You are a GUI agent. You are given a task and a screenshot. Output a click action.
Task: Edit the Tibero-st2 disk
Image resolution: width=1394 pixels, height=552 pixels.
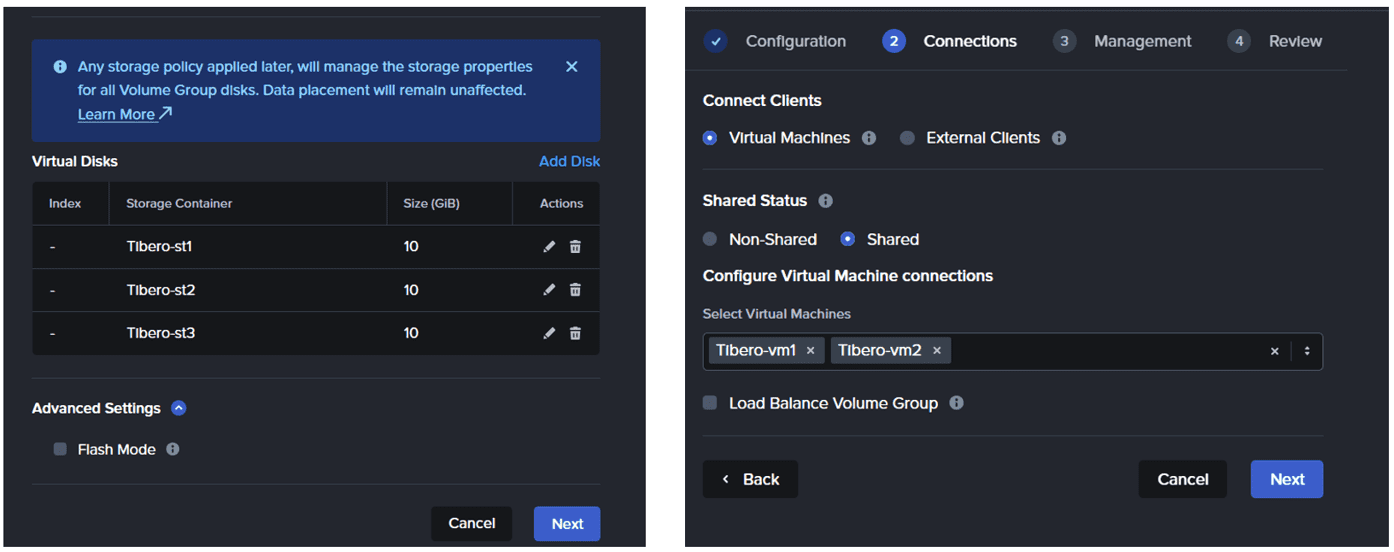[549, 290]
